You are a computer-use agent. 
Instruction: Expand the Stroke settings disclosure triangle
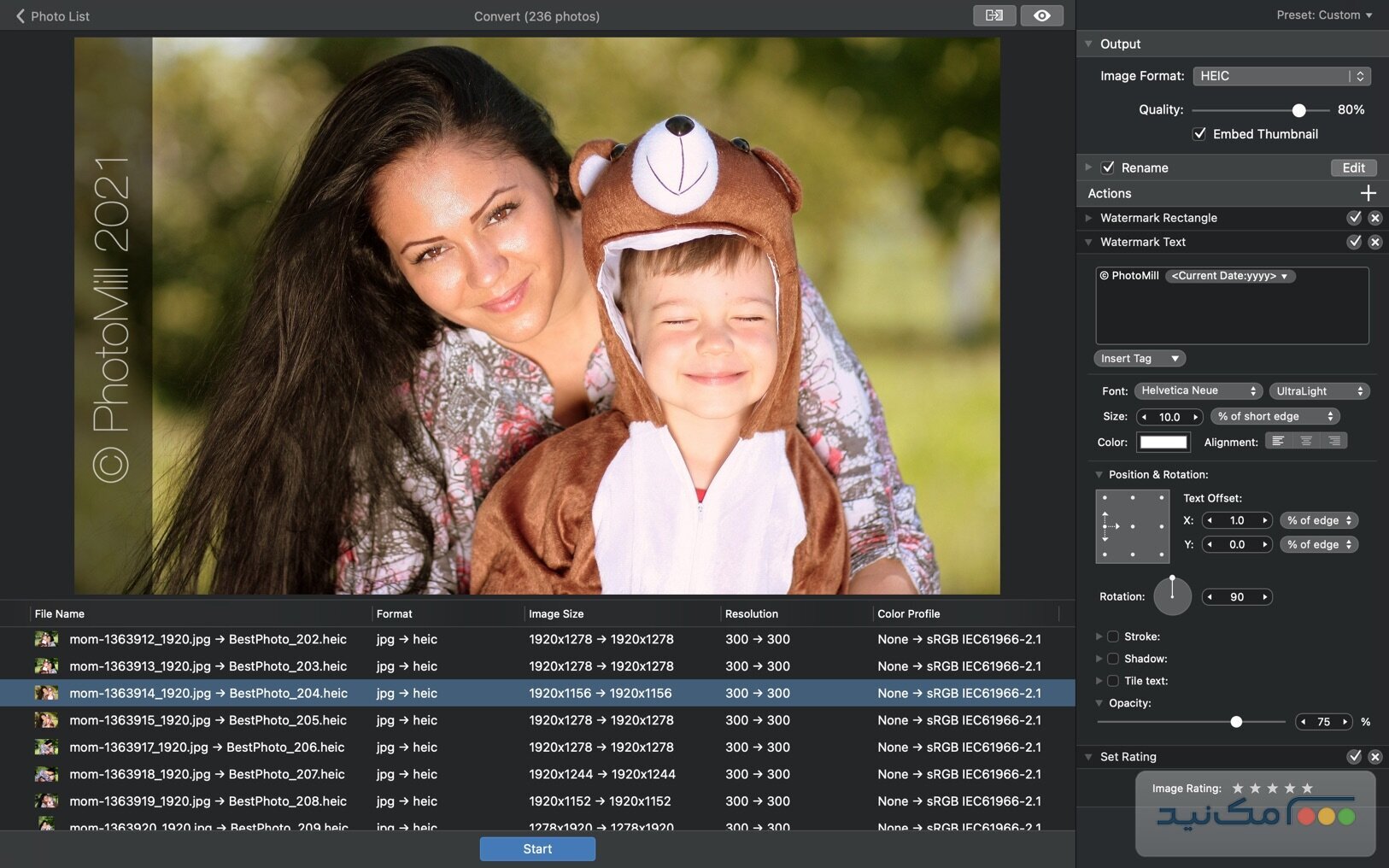click(1099, 636)
